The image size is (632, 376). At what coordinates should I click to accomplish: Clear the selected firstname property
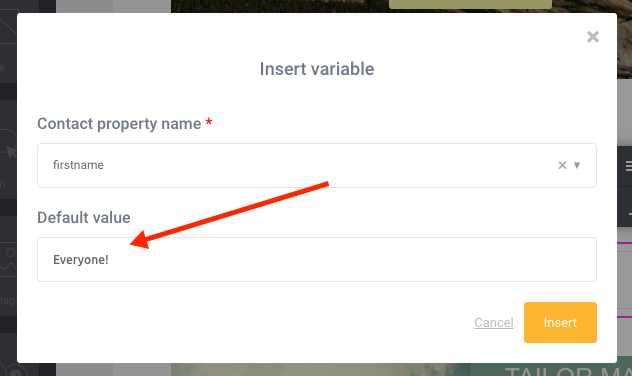pos(562,165)
